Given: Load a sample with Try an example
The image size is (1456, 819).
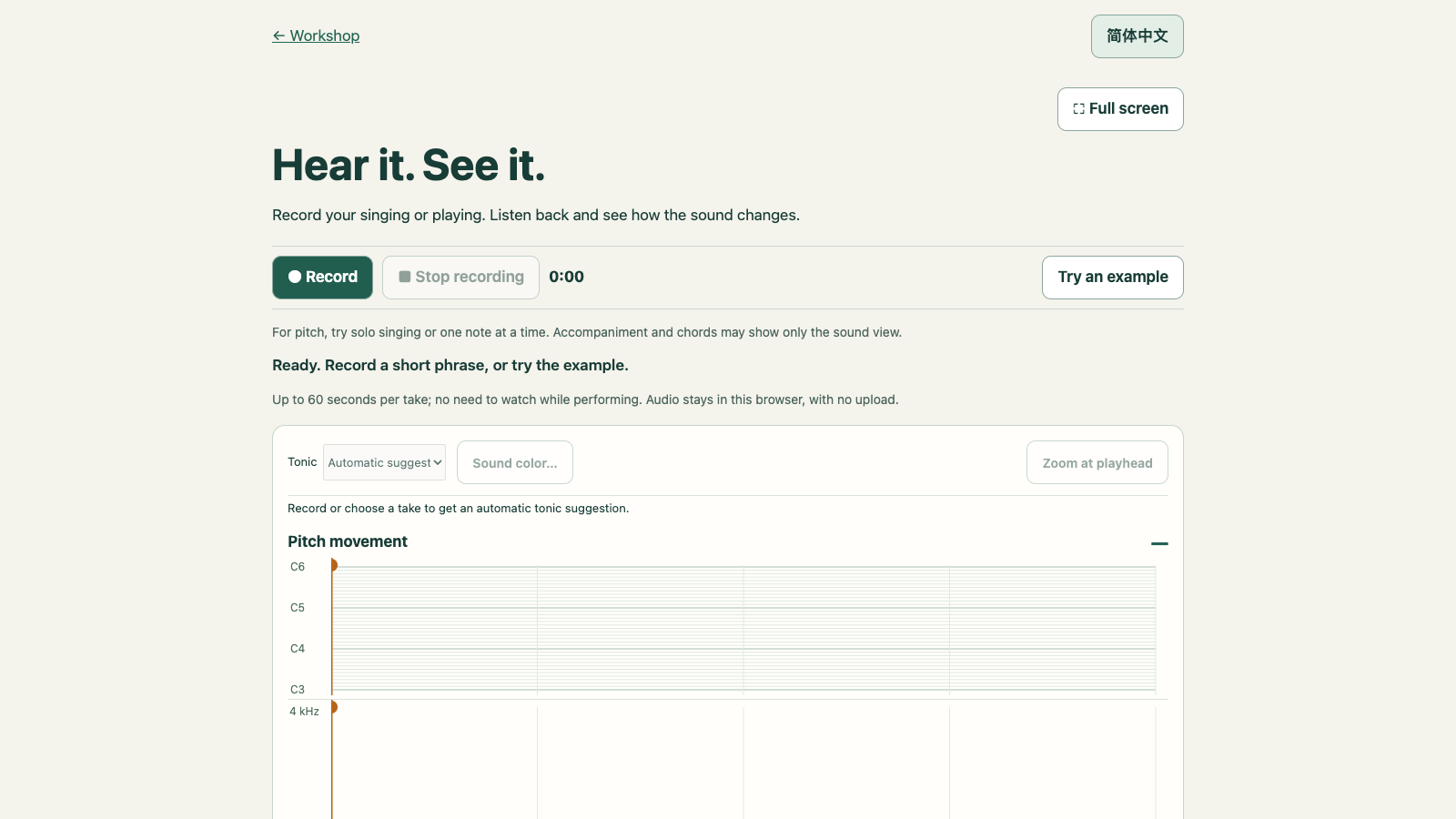Looking at the screenshot, I should pos(1112,278).
